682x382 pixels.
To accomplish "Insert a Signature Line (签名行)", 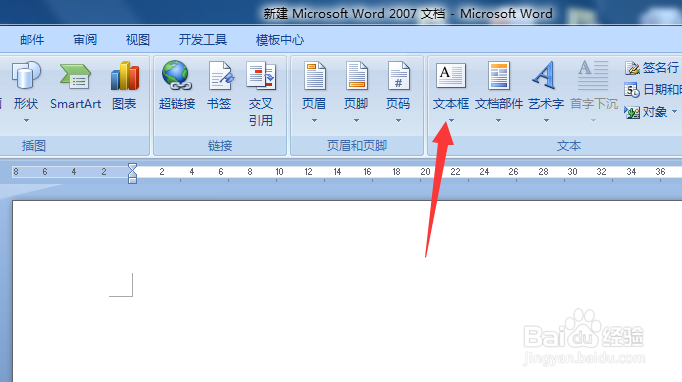I will [652, 67].
